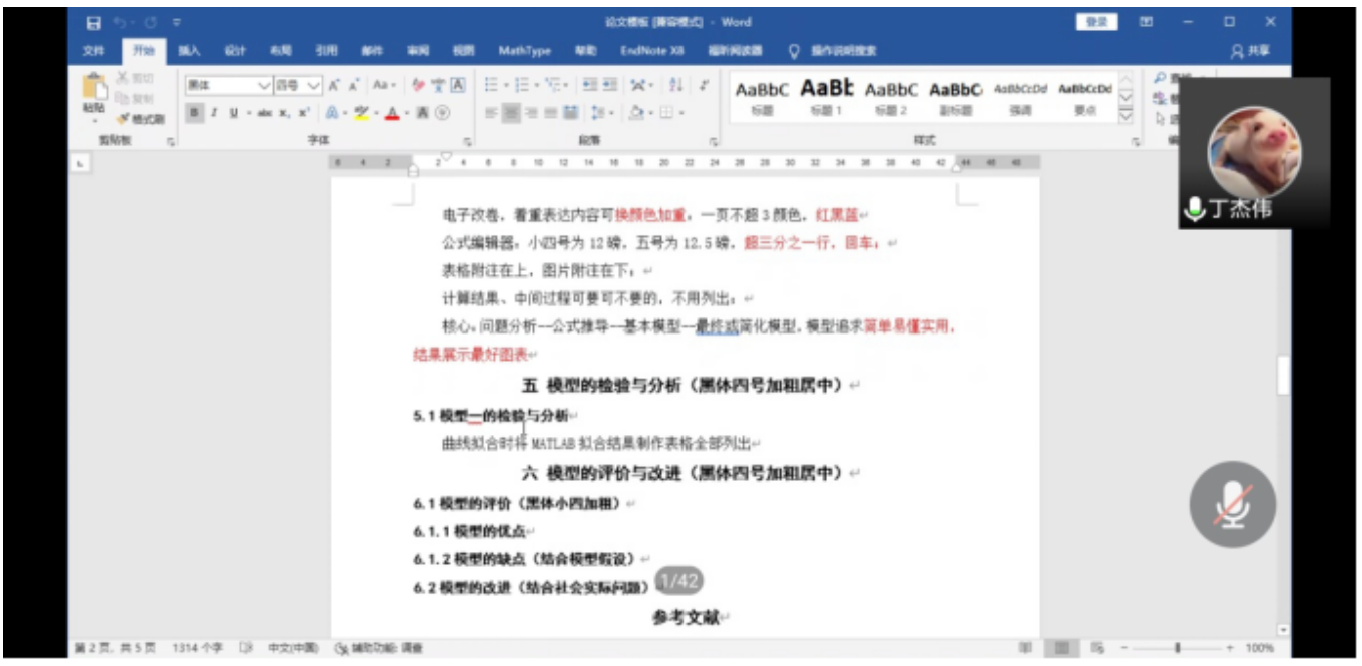1362x666 pixels.
Task: Click the bullet list icon
Action: click(x=492, y=86)
